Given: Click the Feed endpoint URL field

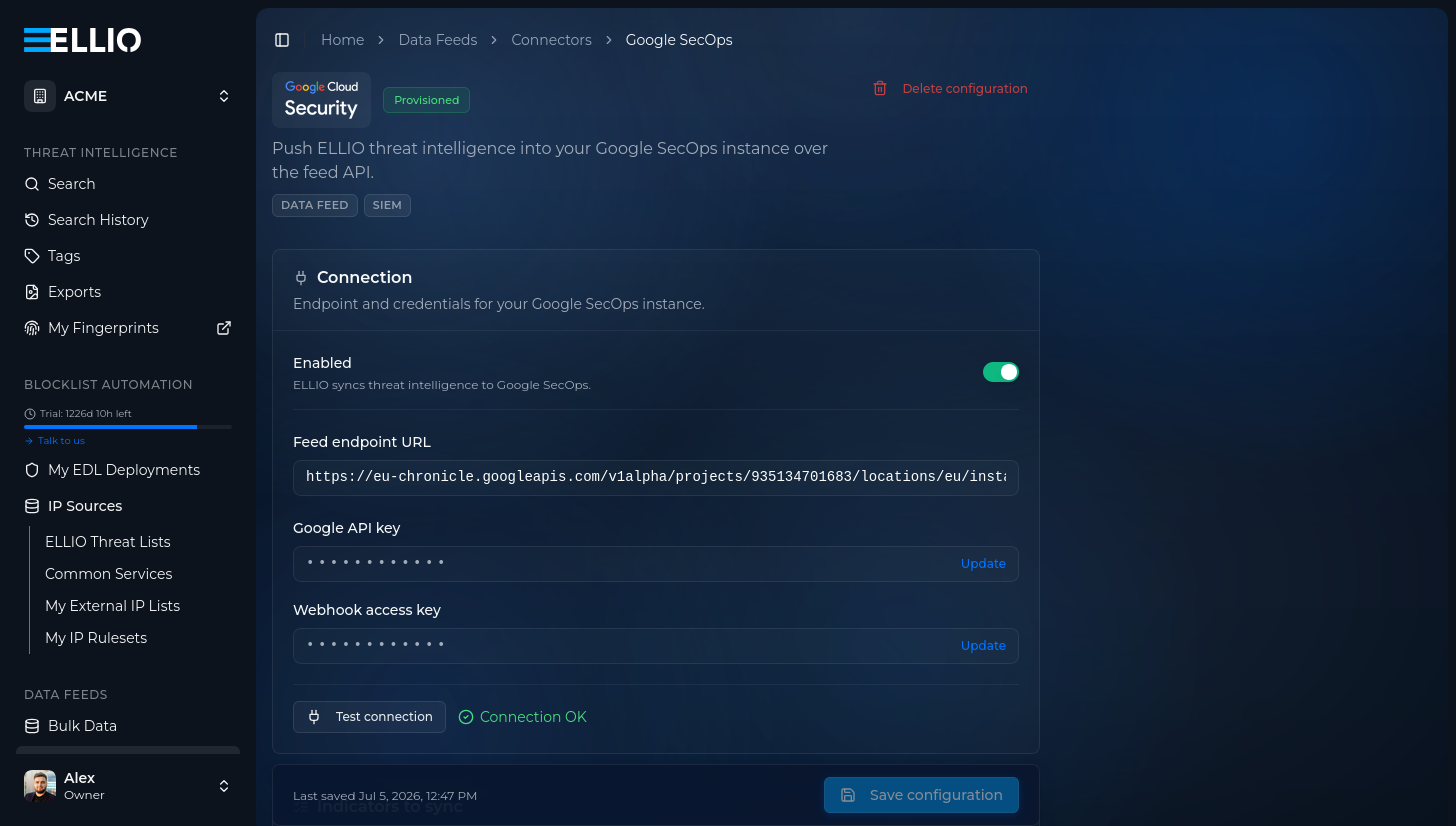Looking at the screenshot, I should point(656,477).
